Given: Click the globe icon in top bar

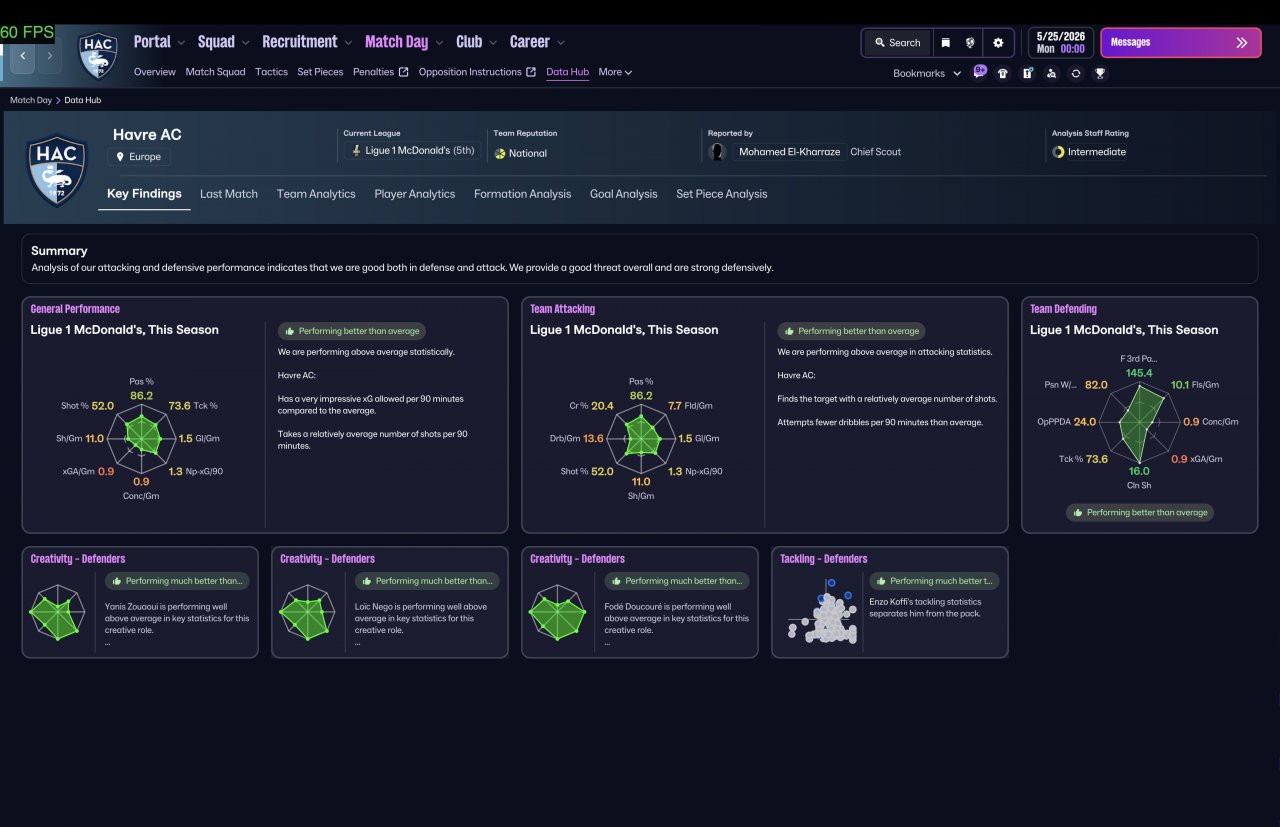Looking at the screenshot, I should 970,43.
